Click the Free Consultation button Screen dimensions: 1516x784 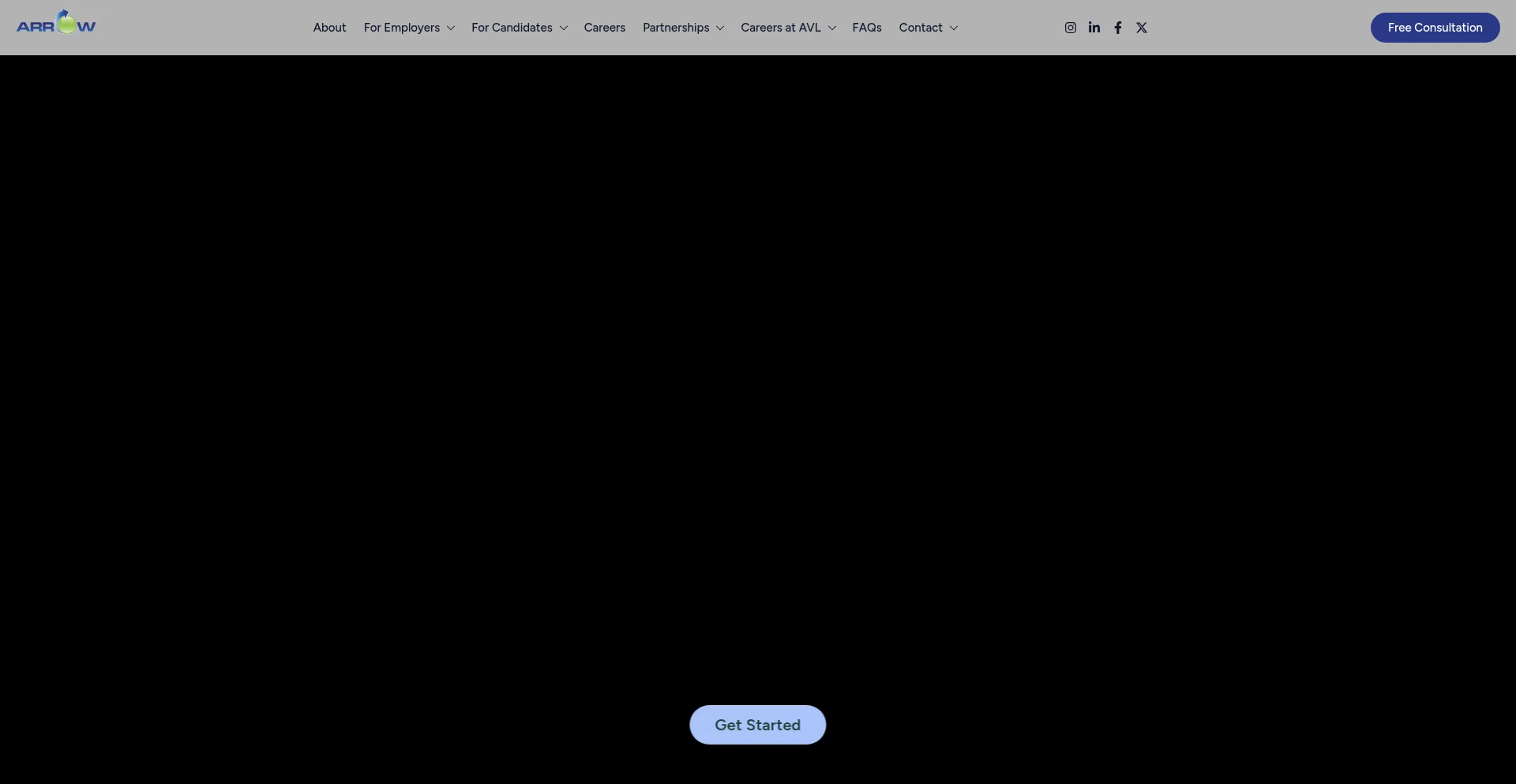pos(1435,28)
